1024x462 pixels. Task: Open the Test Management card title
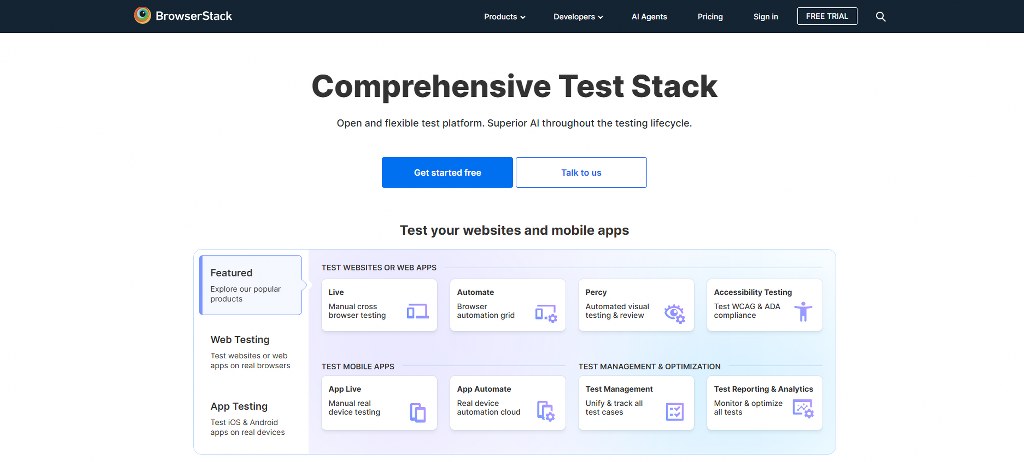[619, 389]
